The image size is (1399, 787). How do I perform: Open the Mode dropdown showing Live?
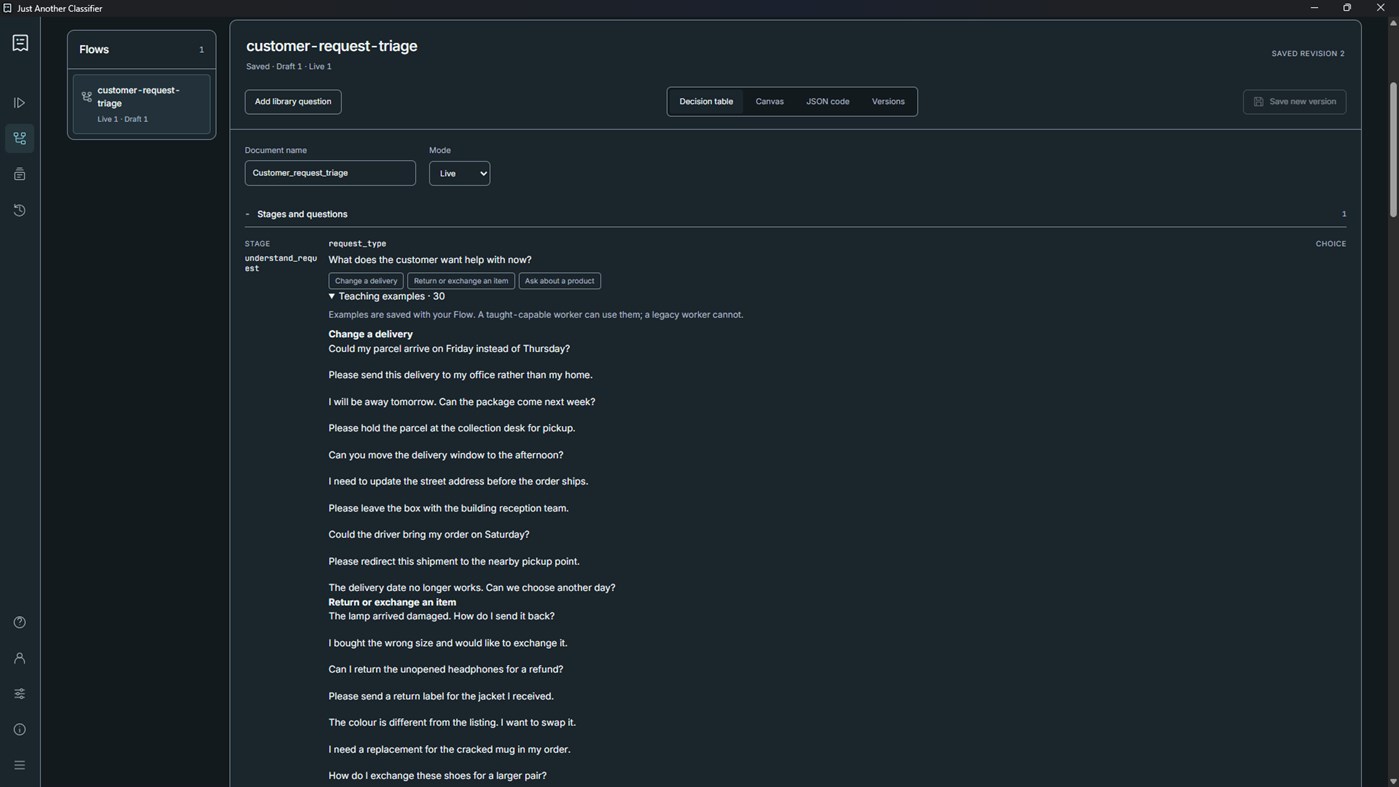(x=459, y=173)
